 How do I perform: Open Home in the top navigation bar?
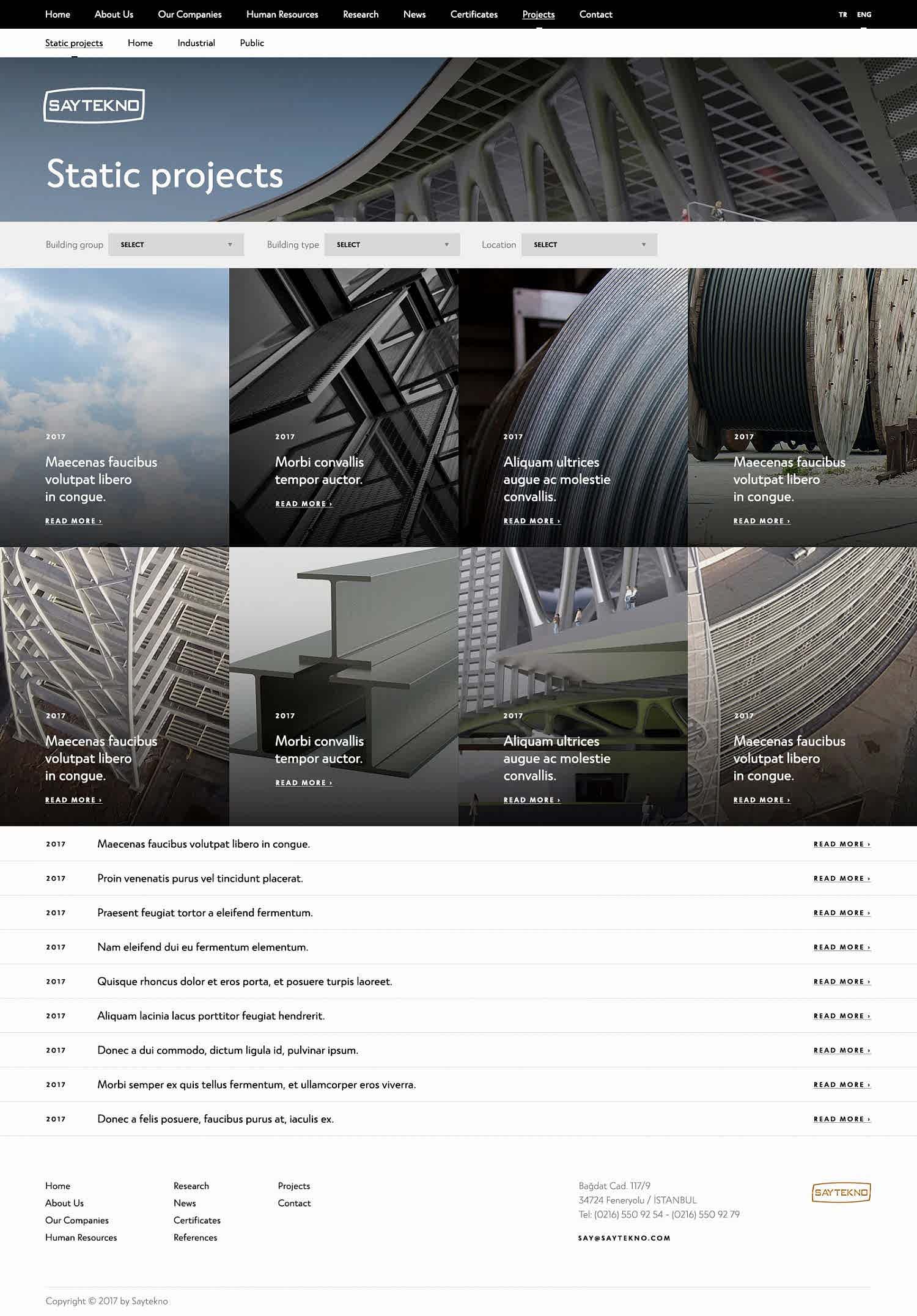[57, 14]
